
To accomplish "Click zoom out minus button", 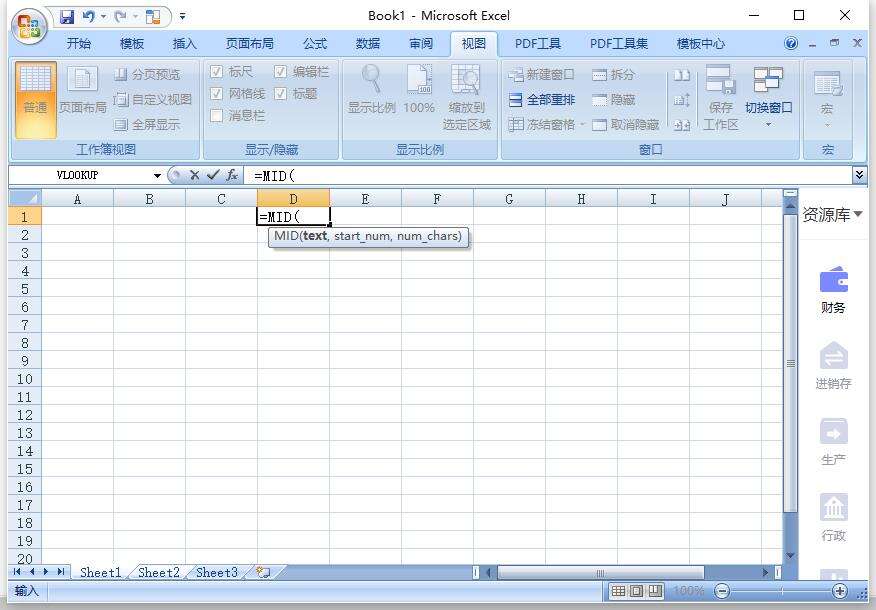I will (x=722, y=590).
